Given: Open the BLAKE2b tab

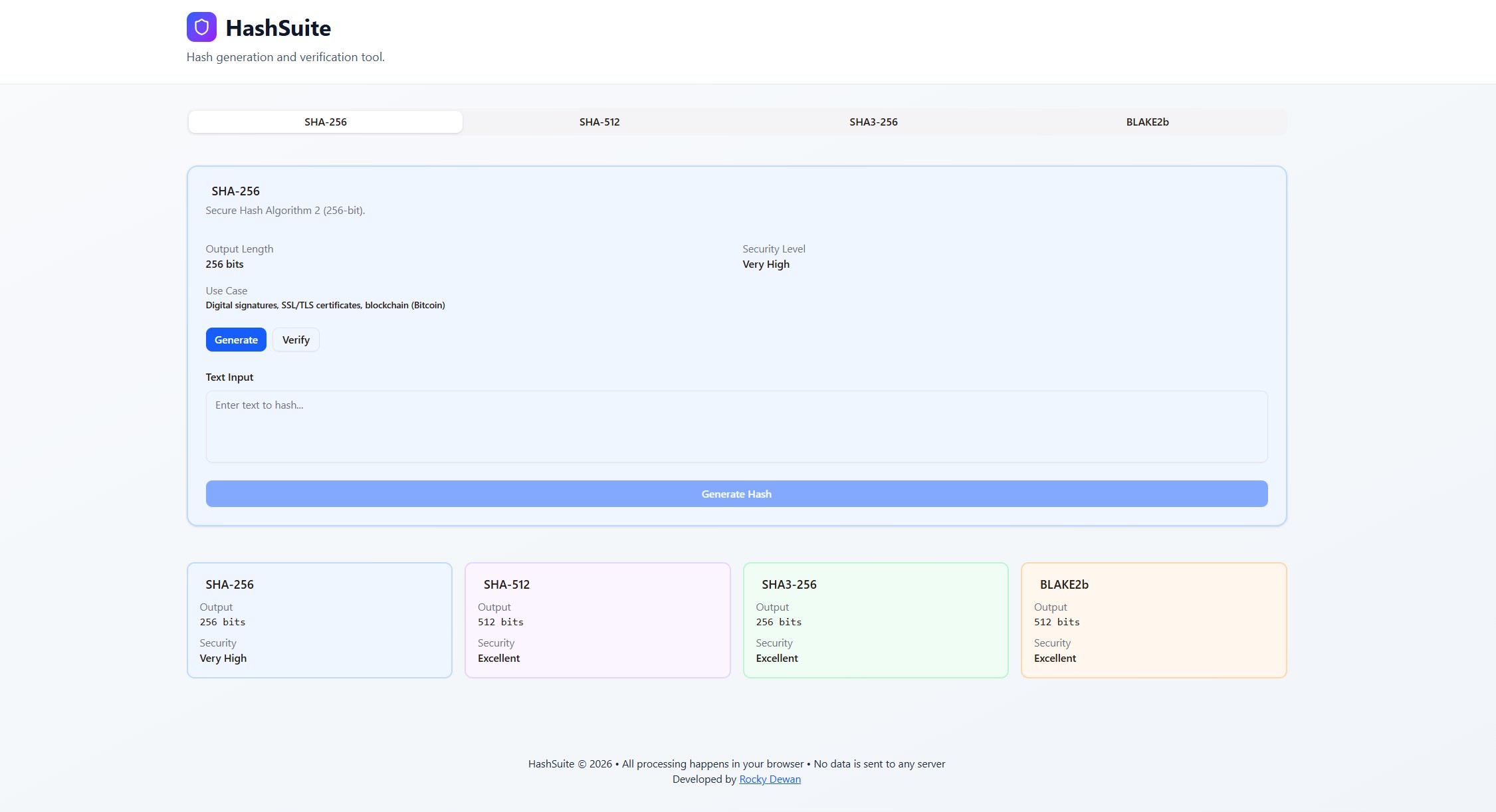Looking at the screenshot, I should point(1148,122).
